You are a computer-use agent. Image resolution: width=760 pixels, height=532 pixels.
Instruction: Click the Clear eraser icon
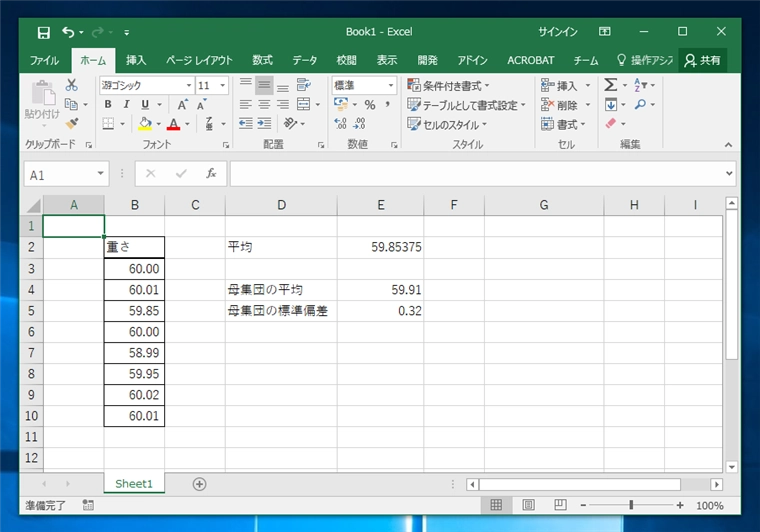pyautogui.click(x=611, y=124)
